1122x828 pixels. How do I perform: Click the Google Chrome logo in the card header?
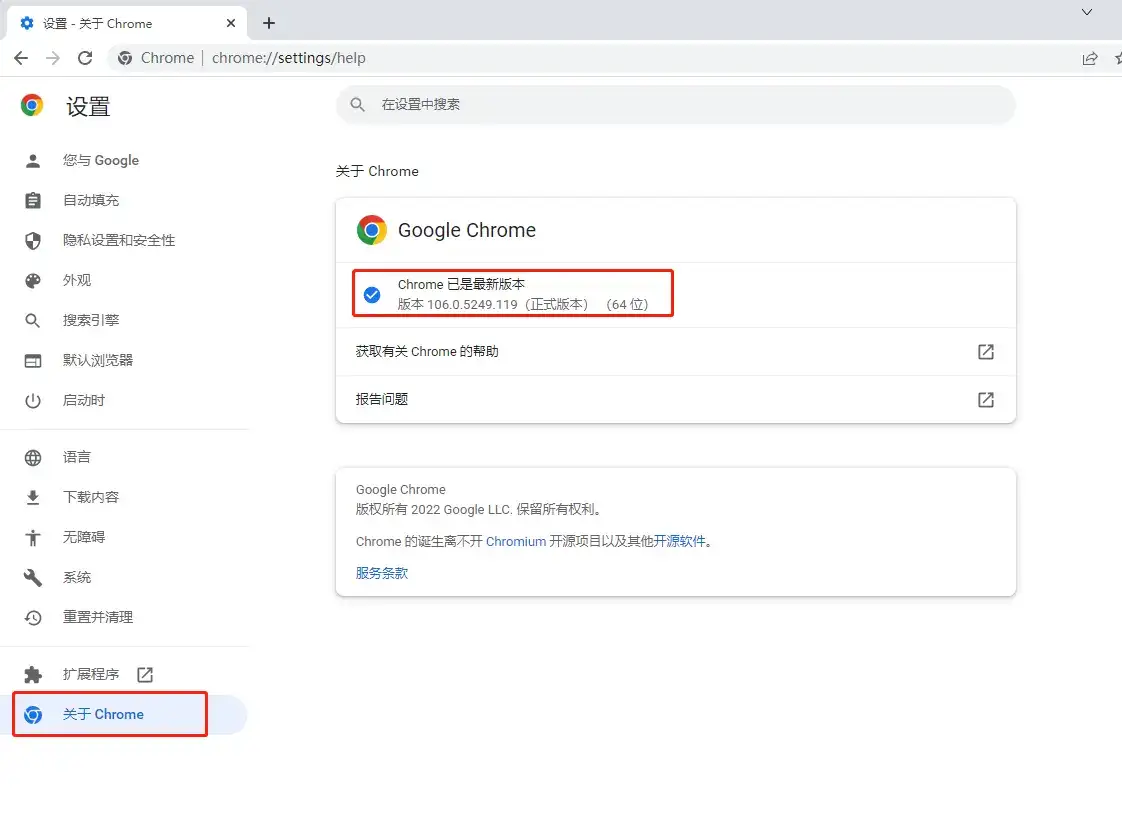(372, 230)
